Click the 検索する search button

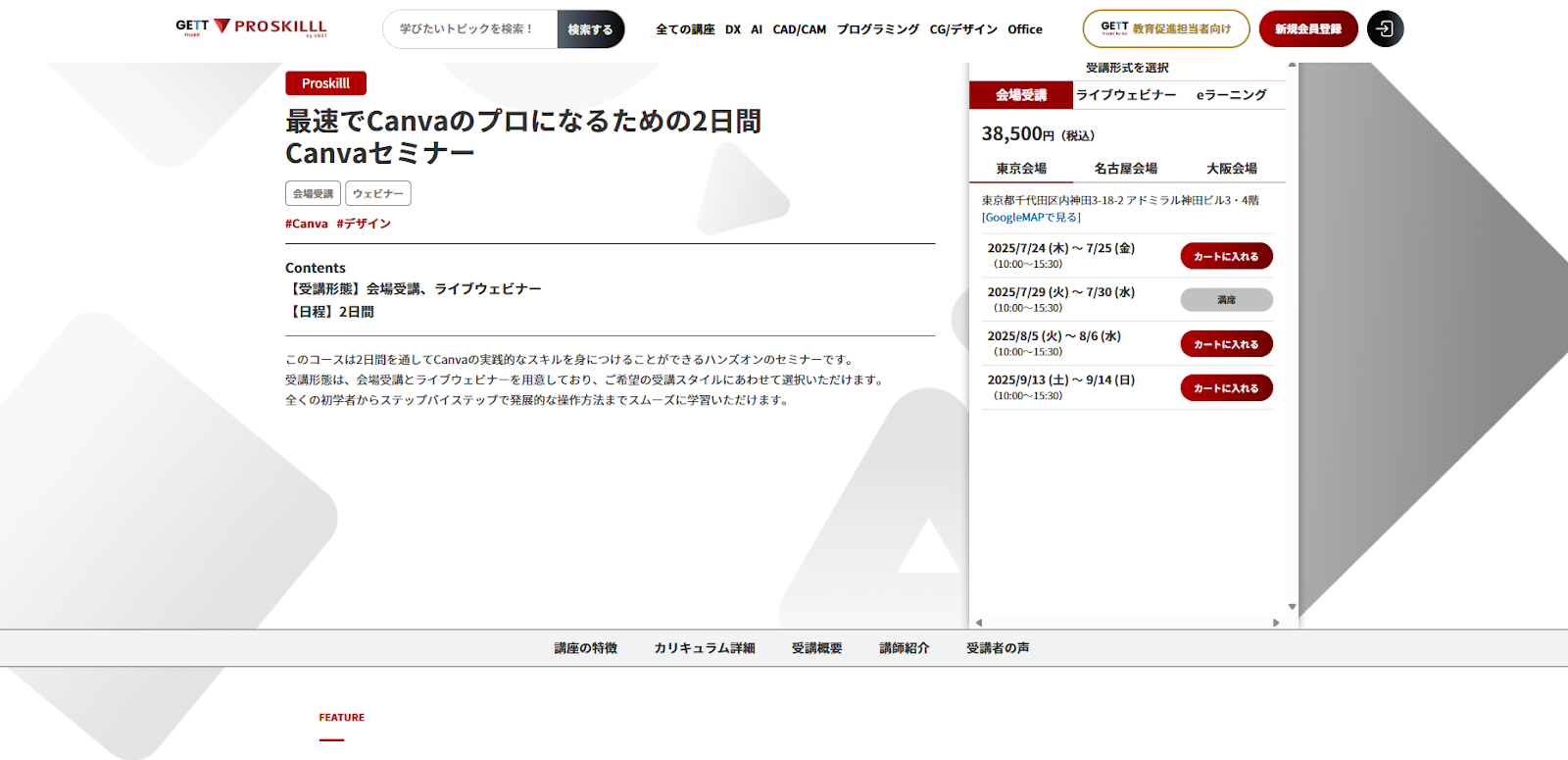tap(590, 29)
